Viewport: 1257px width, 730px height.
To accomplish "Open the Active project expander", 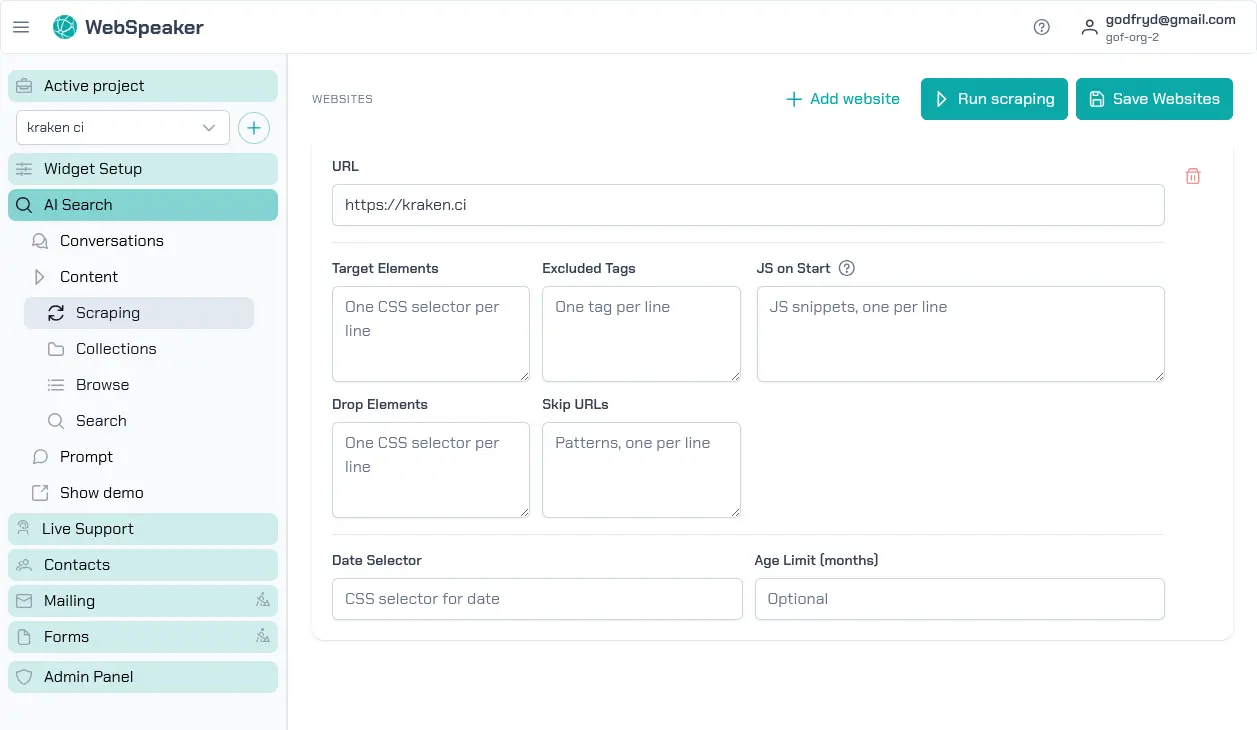I will pyautogui.click(x=142, y=85).
